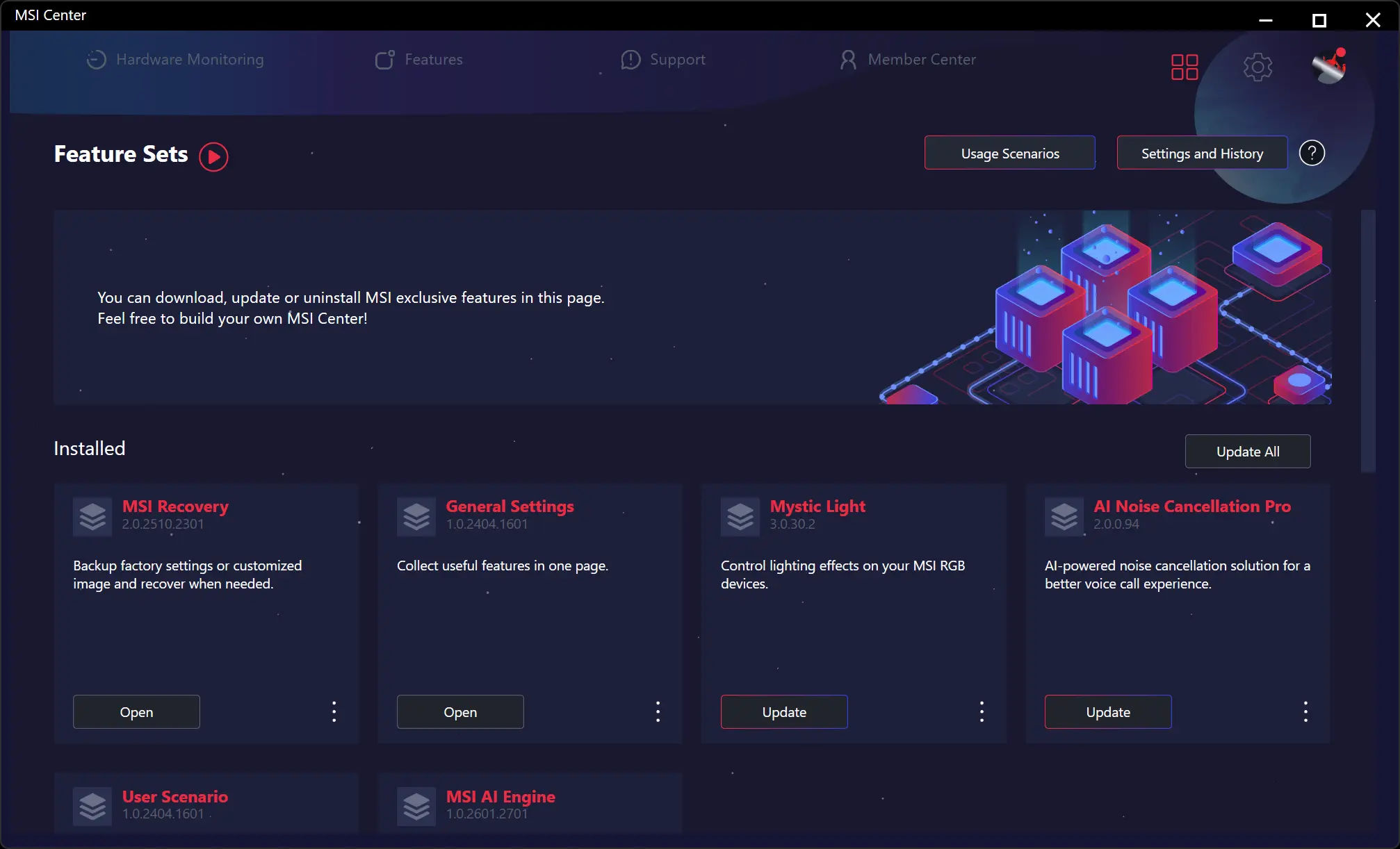The width and height of the screenshot is (1400, 849).
Task: Update AI Noise Cancellation Pro
Action: pyautogui.click(x=1108, y=712)
